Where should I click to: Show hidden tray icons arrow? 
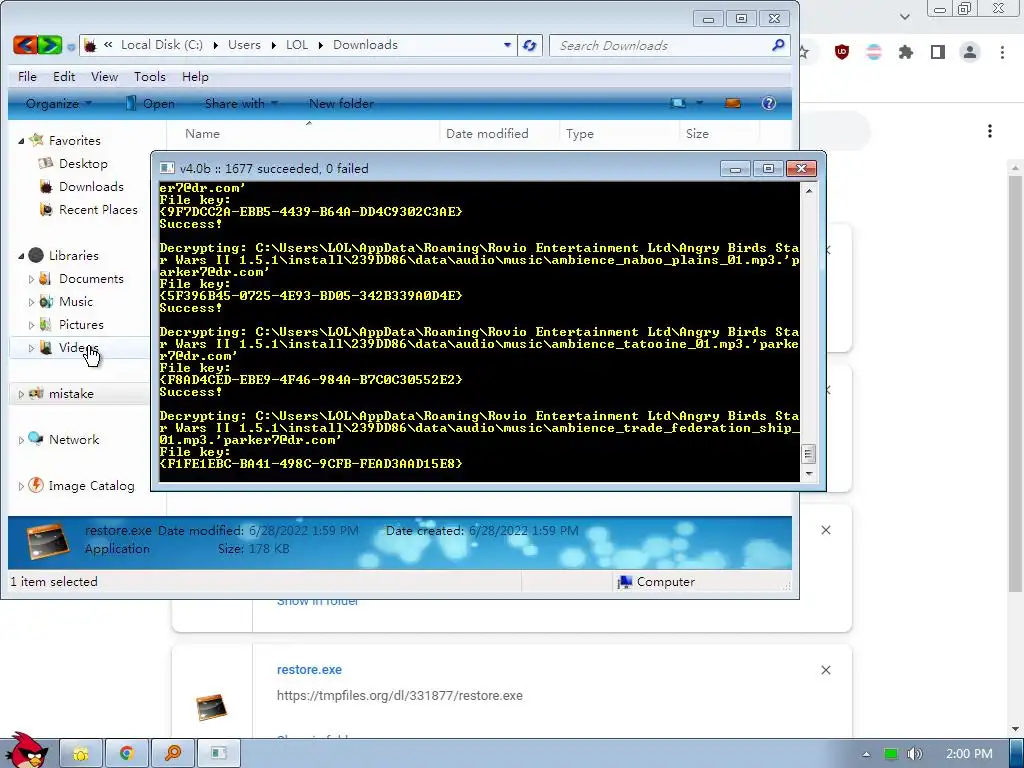[866, 754]
